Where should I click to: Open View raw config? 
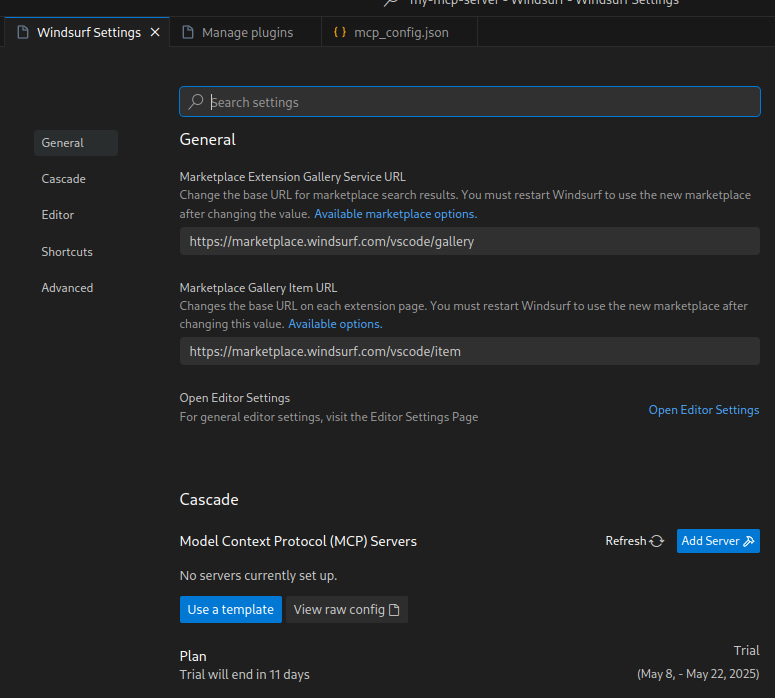tap(347, 610)
